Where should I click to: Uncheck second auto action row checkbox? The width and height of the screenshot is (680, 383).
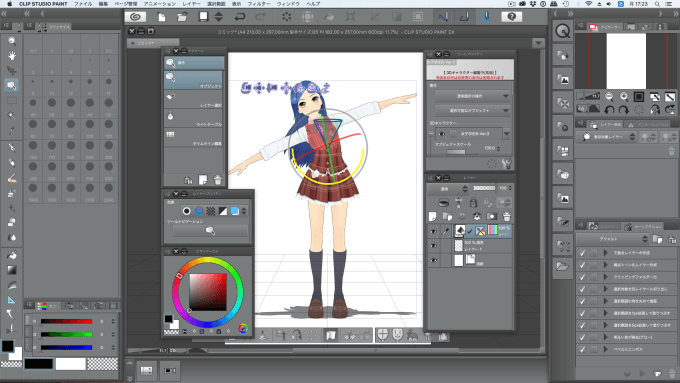(x=582, y=265)
